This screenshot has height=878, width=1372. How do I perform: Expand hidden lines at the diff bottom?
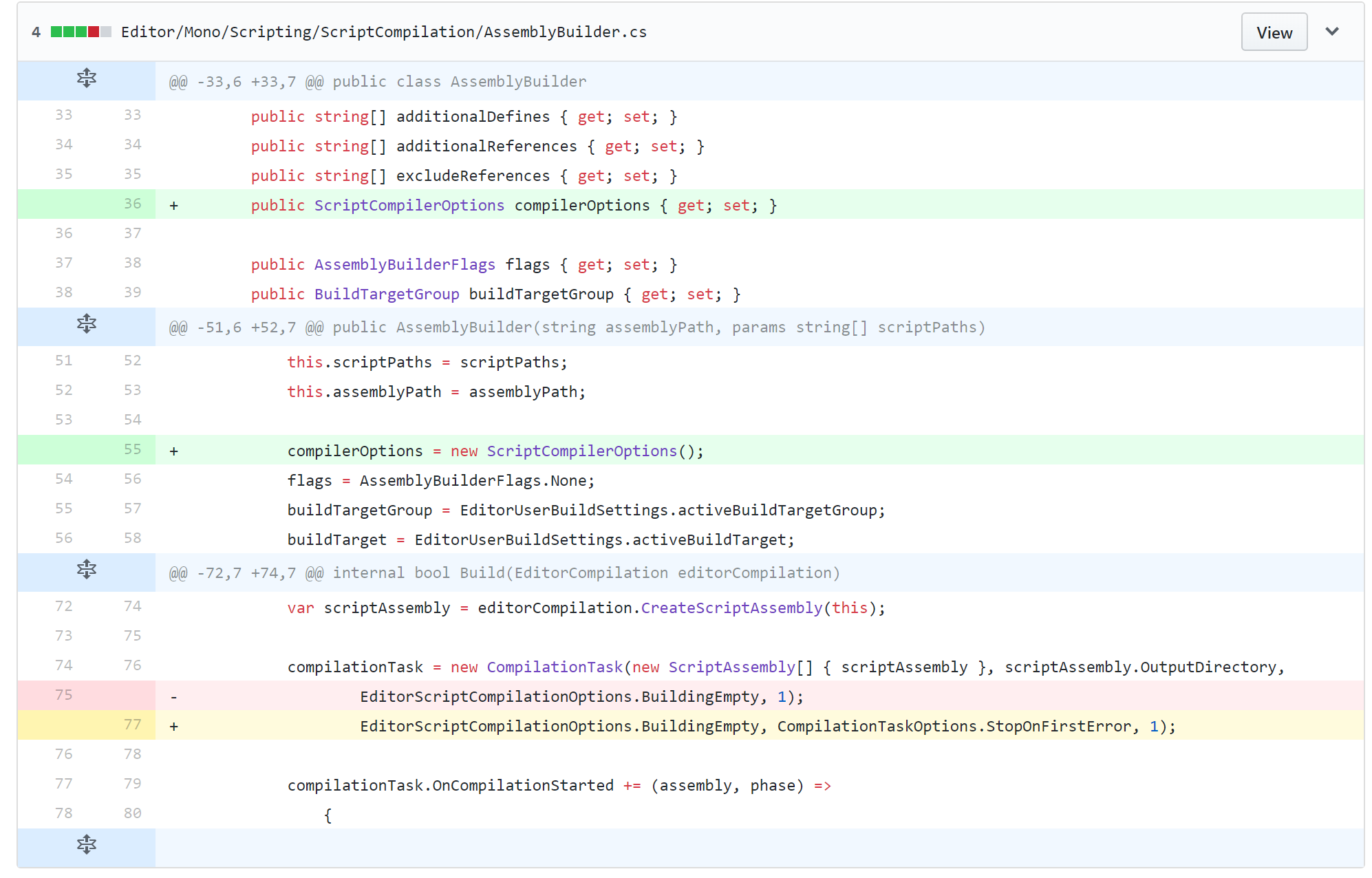tap(86, 844)
